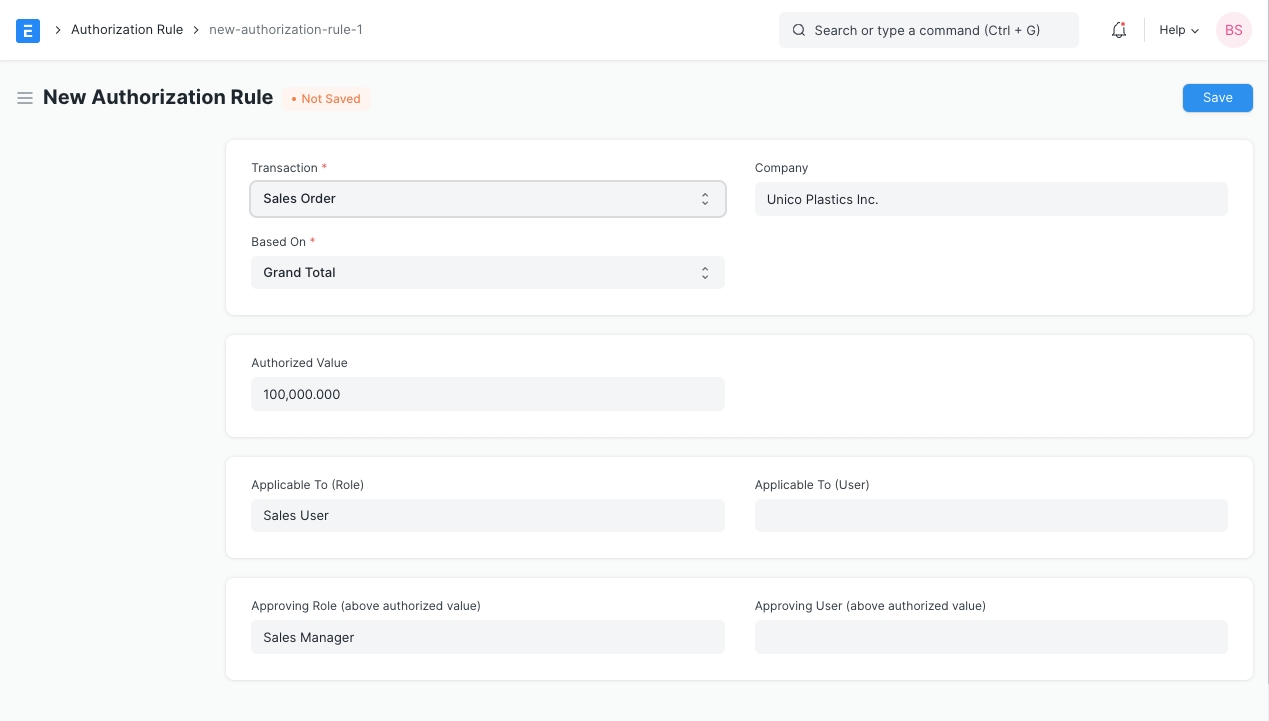
Task: Click the Applicable To (Role) field
Action: coord(487,516)
